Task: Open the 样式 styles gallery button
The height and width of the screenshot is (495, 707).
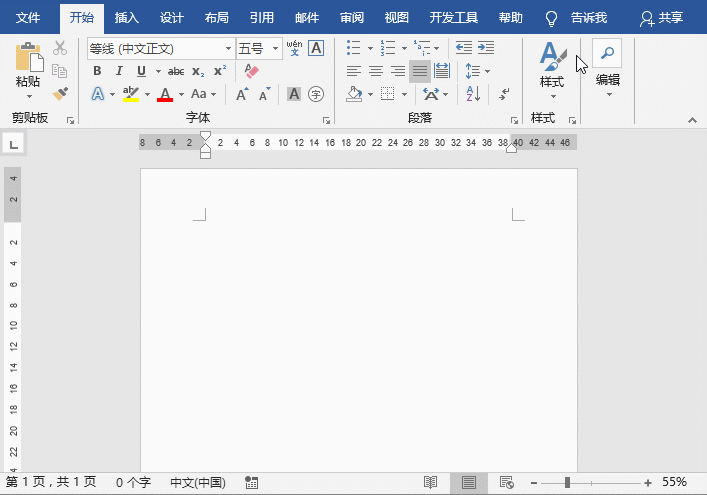Action: click(x=552, y=66)
